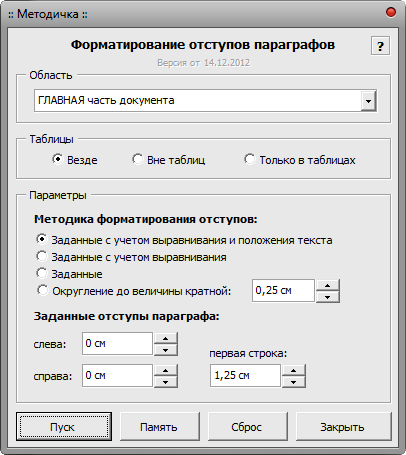Increase the rounding value with up arrow
The height and width of the screenshot is (455, 406).
point(328,285)
